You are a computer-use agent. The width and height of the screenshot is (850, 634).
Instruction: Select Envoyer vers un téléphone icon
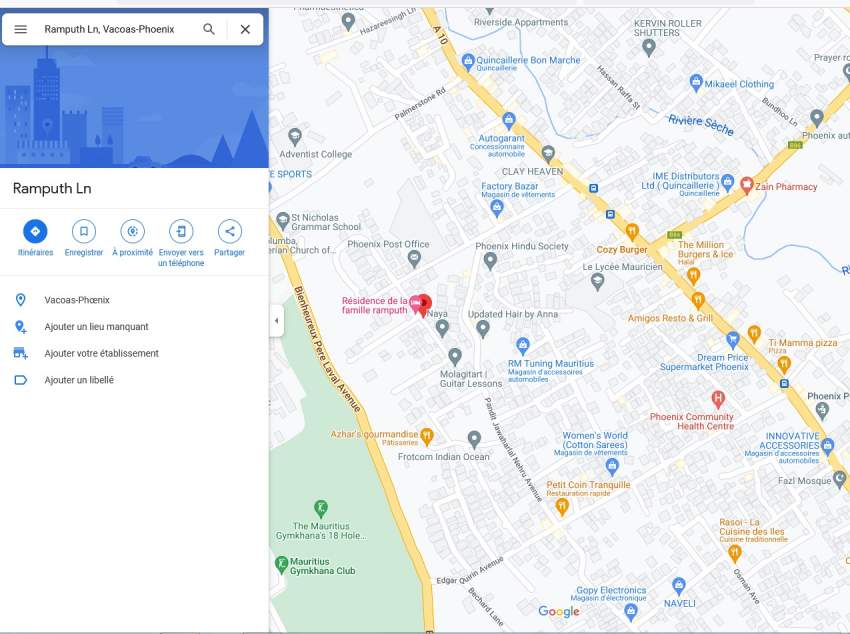pos(181,231)
